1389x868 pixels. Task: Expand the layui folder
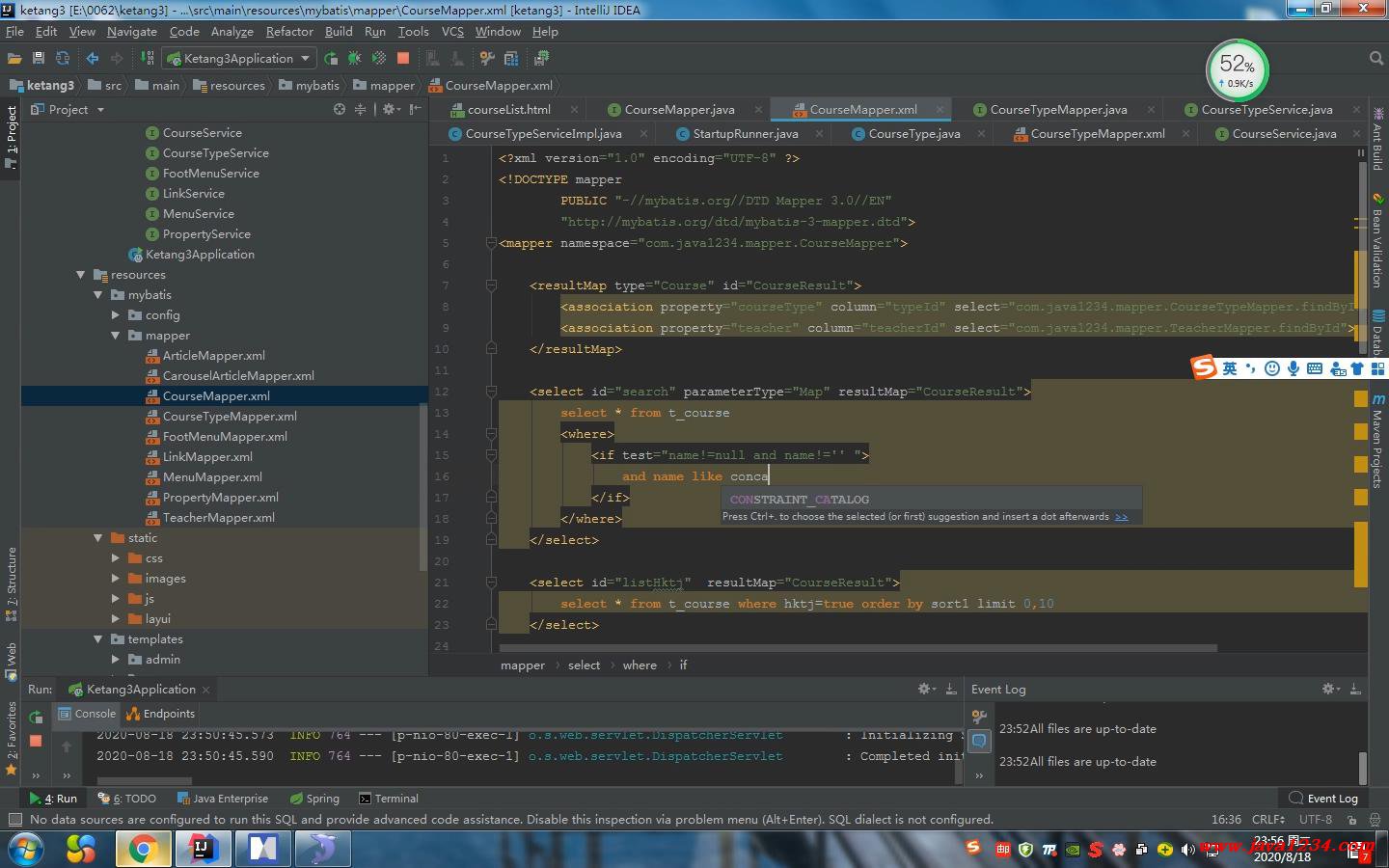pos(116,619)
